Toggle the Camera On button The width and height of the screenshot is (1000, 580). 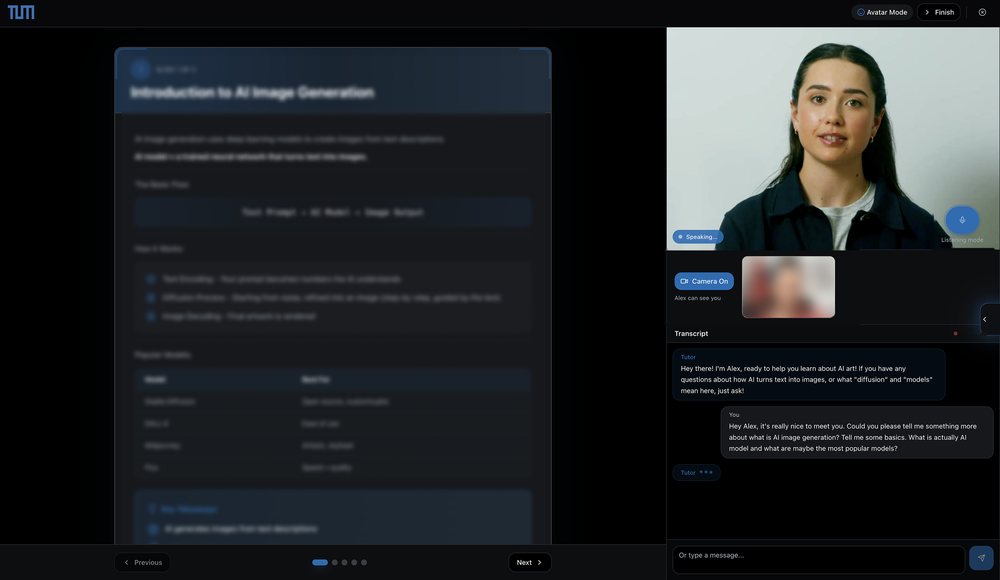click(704, 281)
